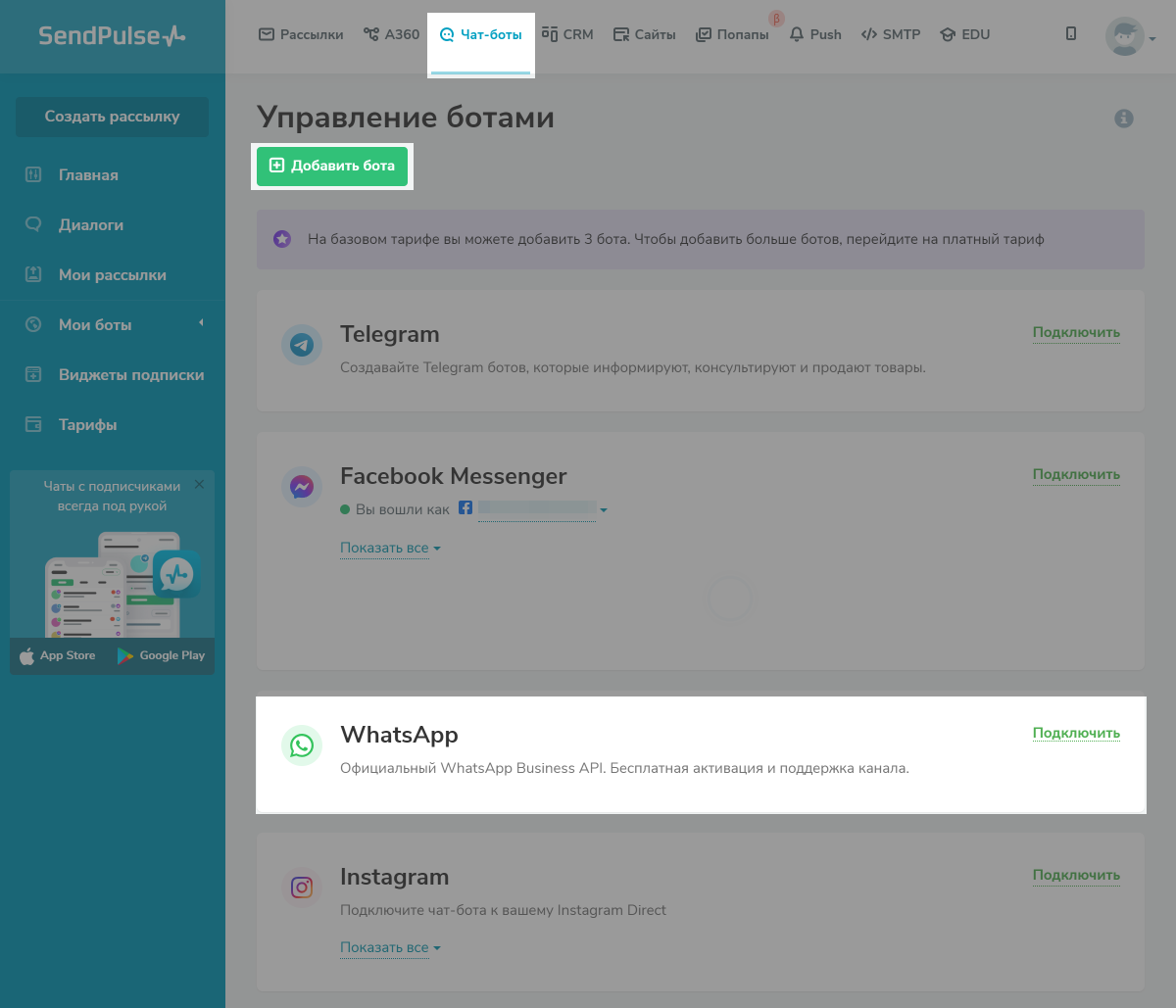Click the Мои рассылки sidebar icon
This screenshot has height=1008, width=1176.
[33, 274]
